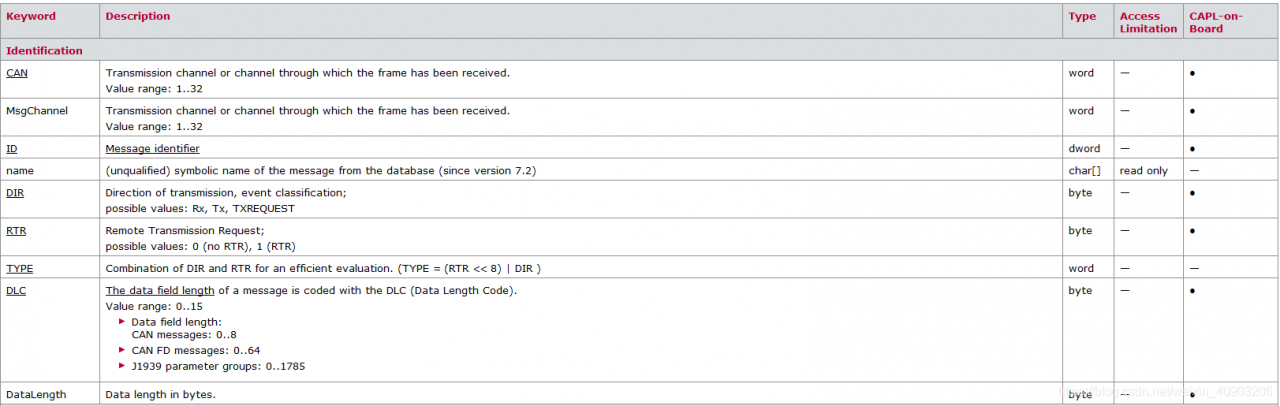Click the Keyword column header
Image resolution: width=1280 pixels, height=406 pixels.
point(31,16)
